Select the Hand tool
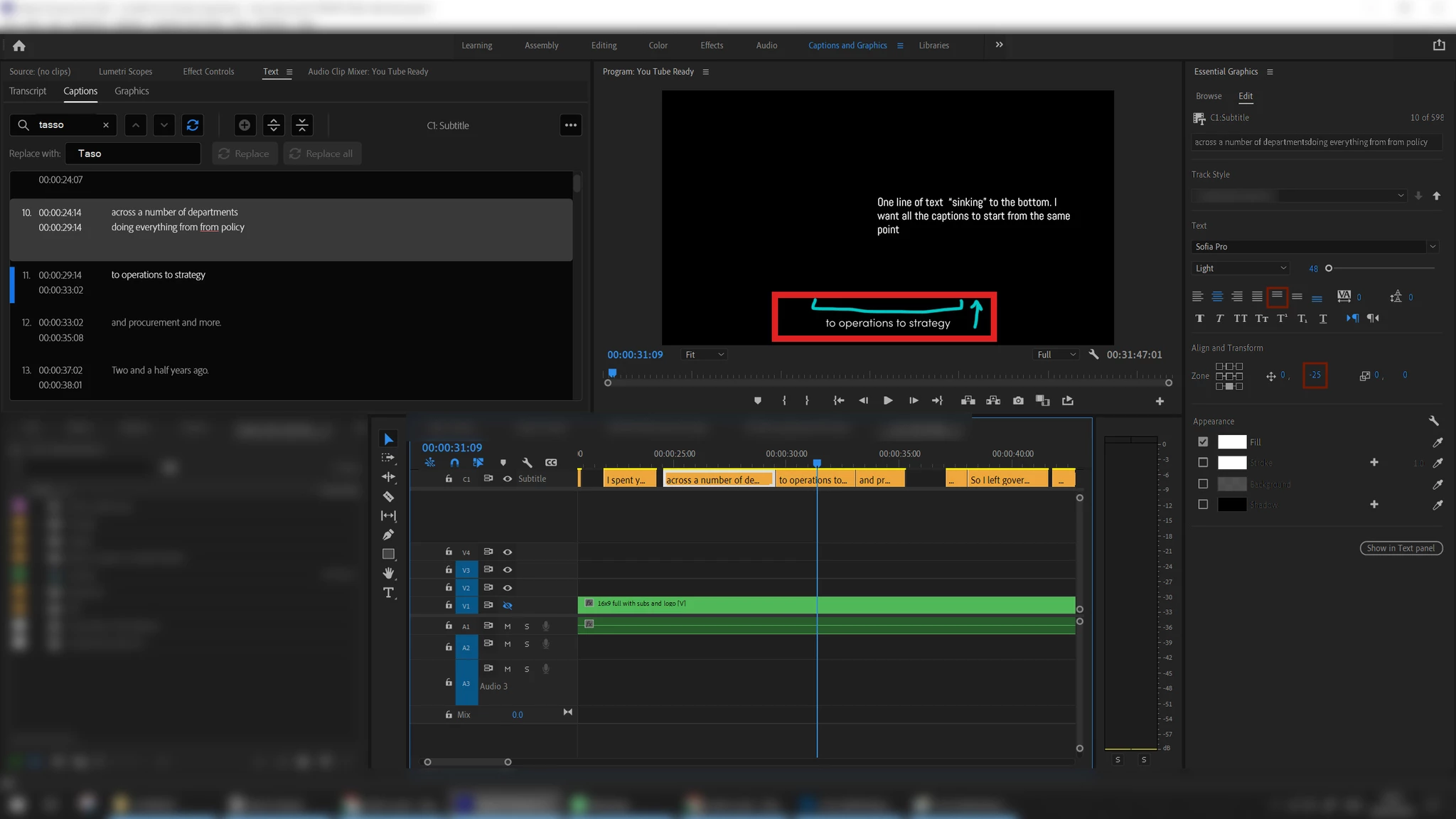This screenshot has width=1456, height=819. click(x=388, y=573)
